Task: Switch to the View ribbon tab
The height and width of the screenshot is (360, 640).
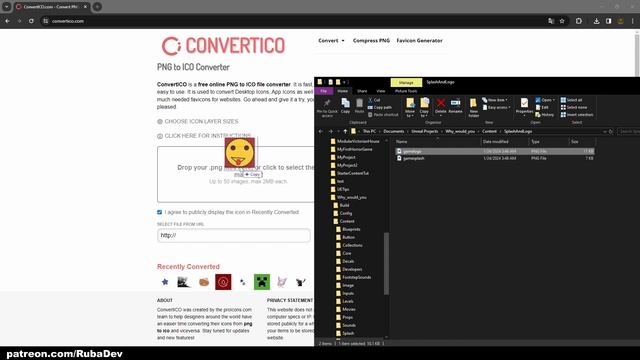Action: 381,91
